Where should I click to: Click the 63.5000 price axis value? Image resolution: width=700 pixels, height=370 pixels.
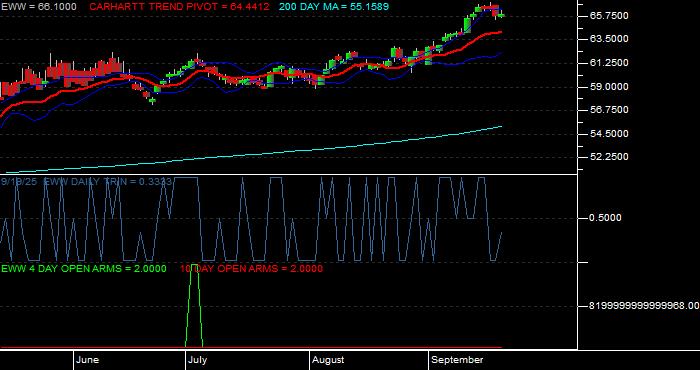(609, 39)
